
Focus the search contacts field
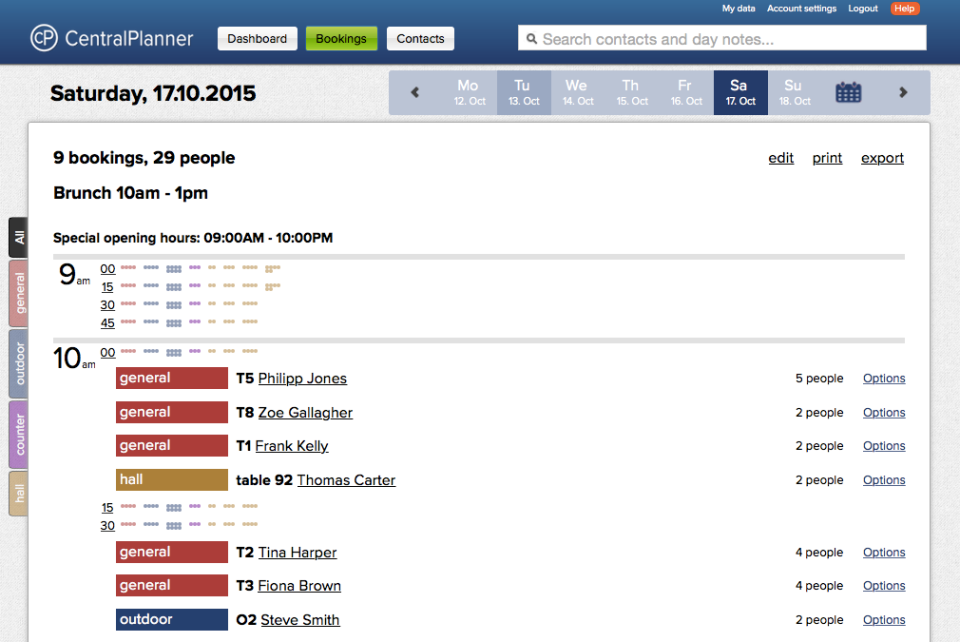[x=722, y=38]
